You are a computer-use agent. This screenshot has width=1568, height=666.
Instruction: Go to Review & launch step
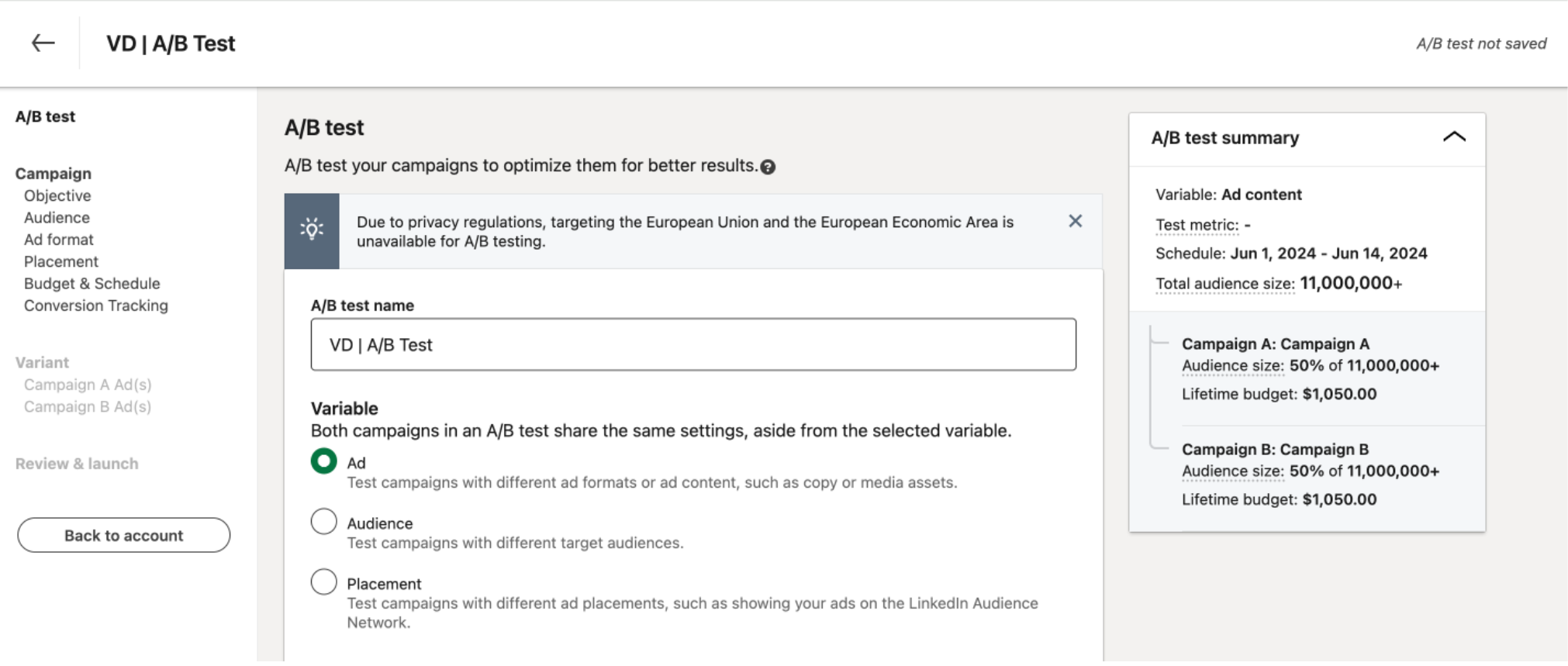[x=77, y=464]
